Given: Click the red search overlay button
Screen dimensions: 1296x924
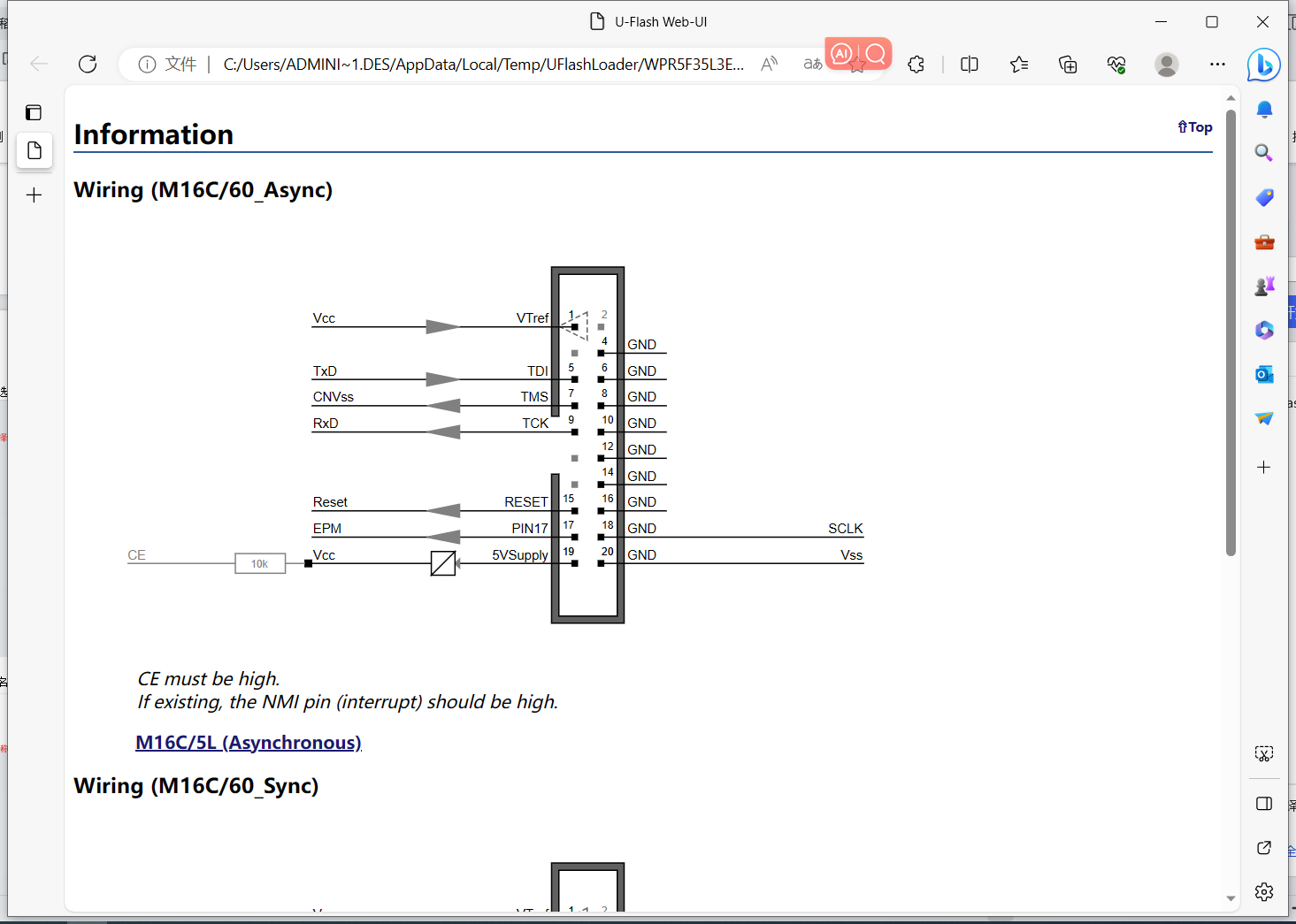Looking at the screenshot, I should [x=876, y=54].
